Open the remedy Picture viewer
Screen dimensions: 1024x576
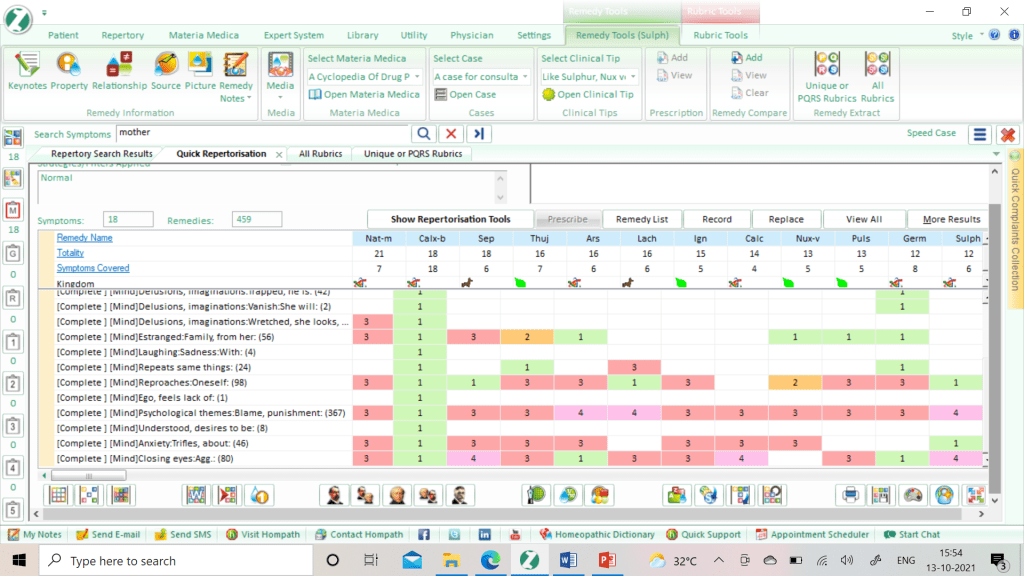[x=200, y=70]
